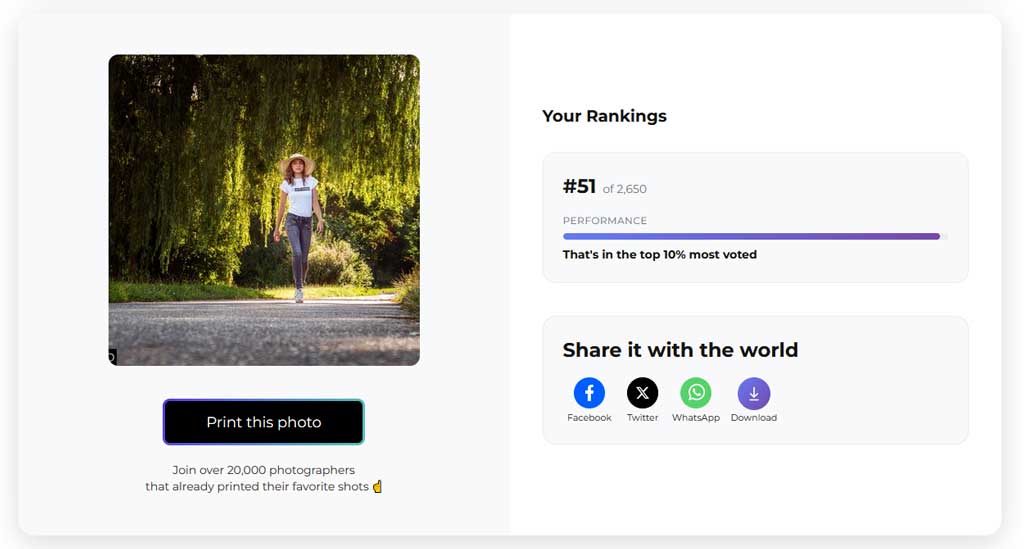Click the purple performance progress bar
1024x549 pixels.
tap(750, 237)
